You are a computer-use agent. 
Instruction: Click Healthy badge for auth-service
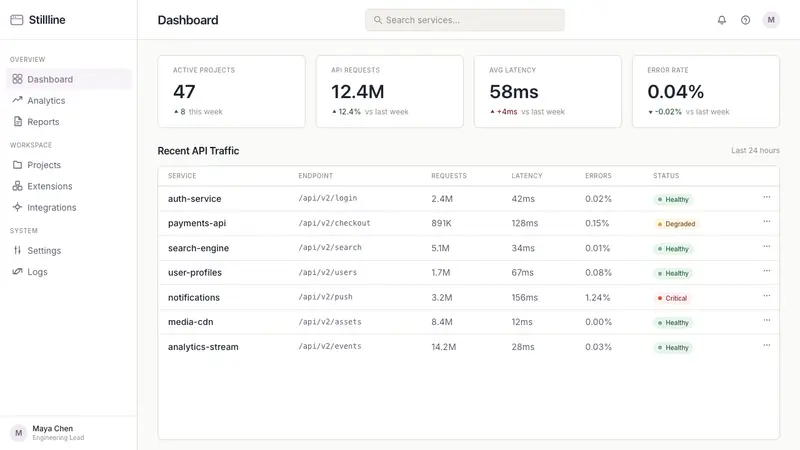[673, 199]
